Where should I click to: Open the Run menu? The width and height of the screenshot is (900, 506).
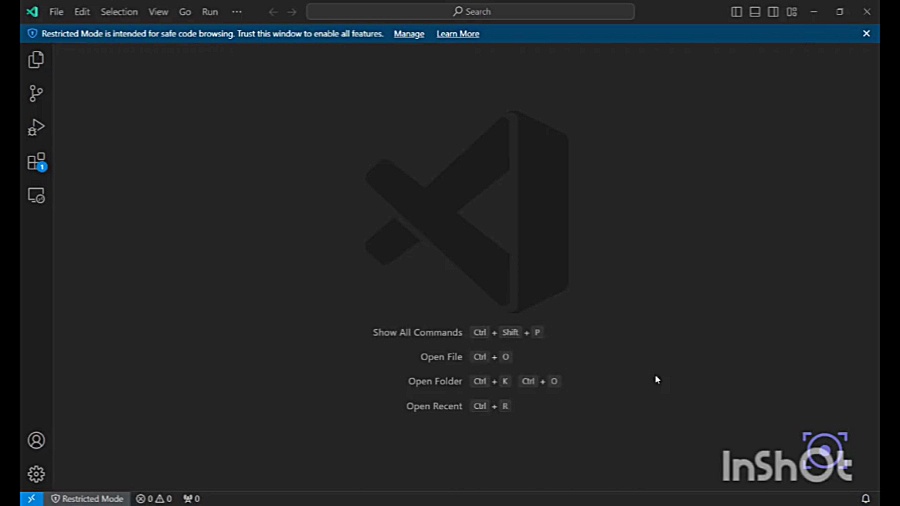(210, 11)
